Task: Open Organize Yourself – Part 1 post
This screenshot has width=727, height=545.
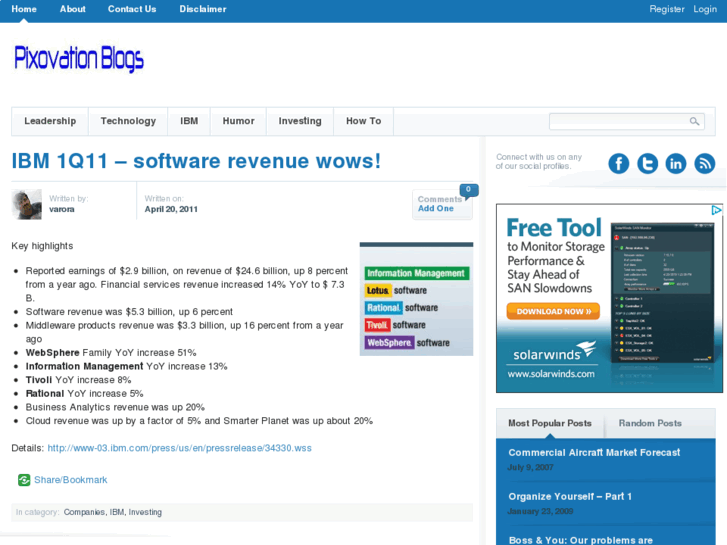Action: coord(570,497)
